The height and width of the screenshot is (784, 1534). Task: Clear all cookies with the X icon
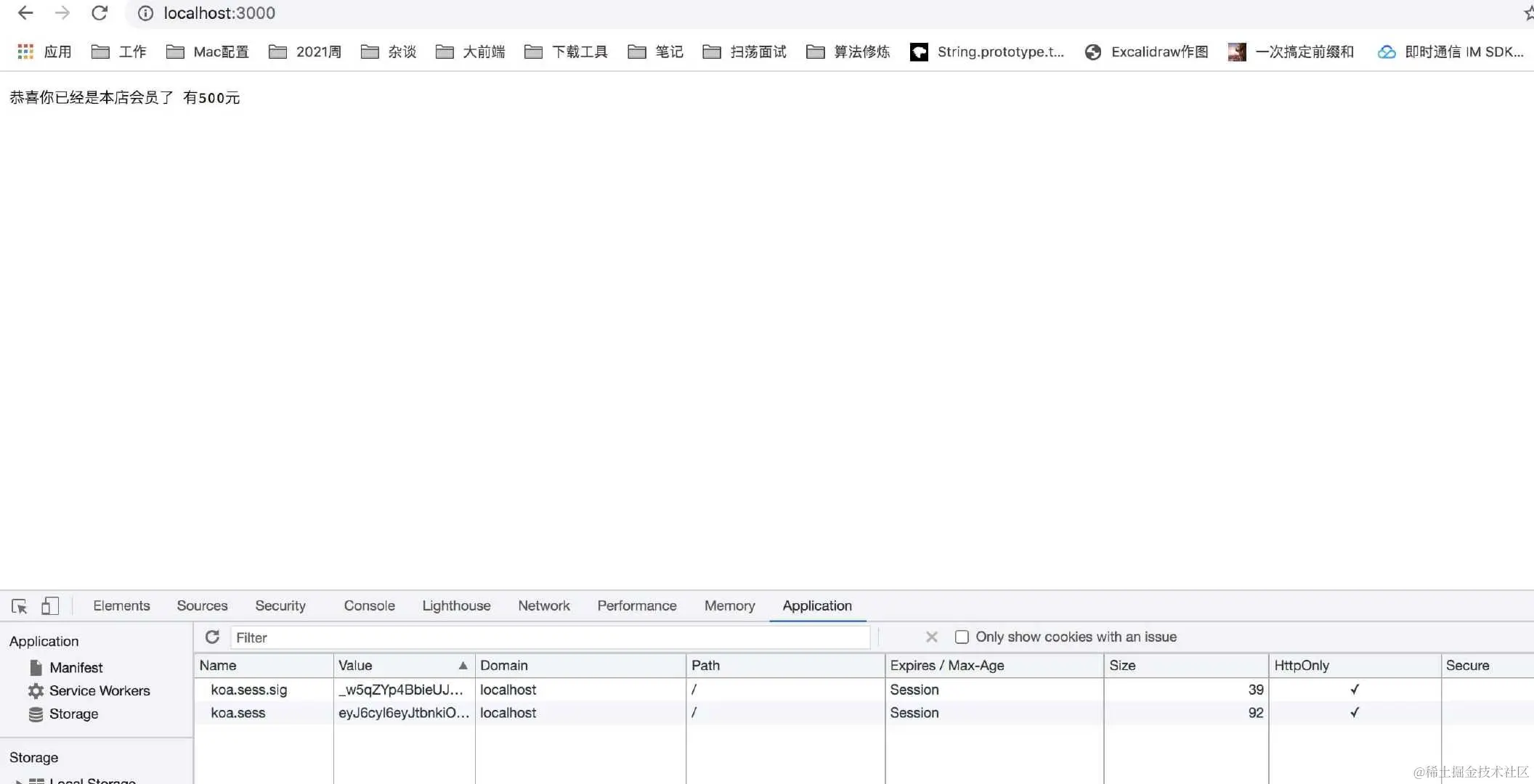[931, 637]
